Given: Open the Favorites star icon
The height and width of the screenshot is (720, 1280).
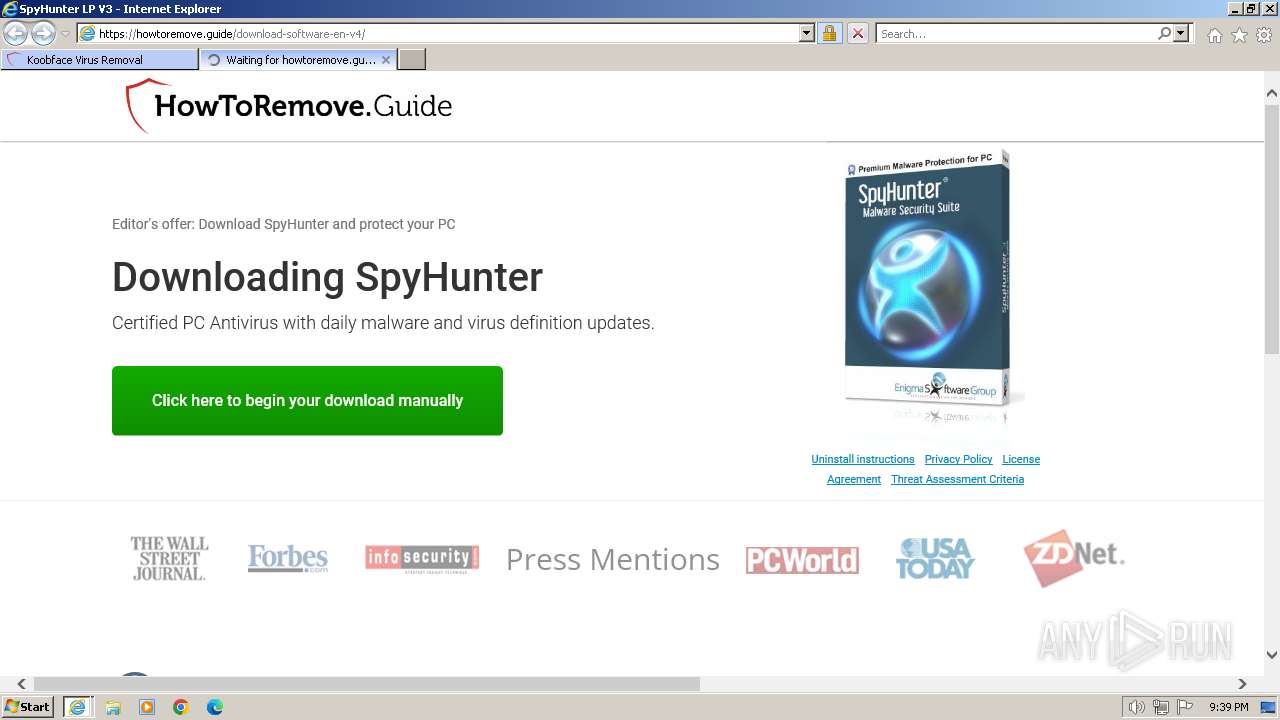Looking at the screenshot, I should tap(1239, 34).
